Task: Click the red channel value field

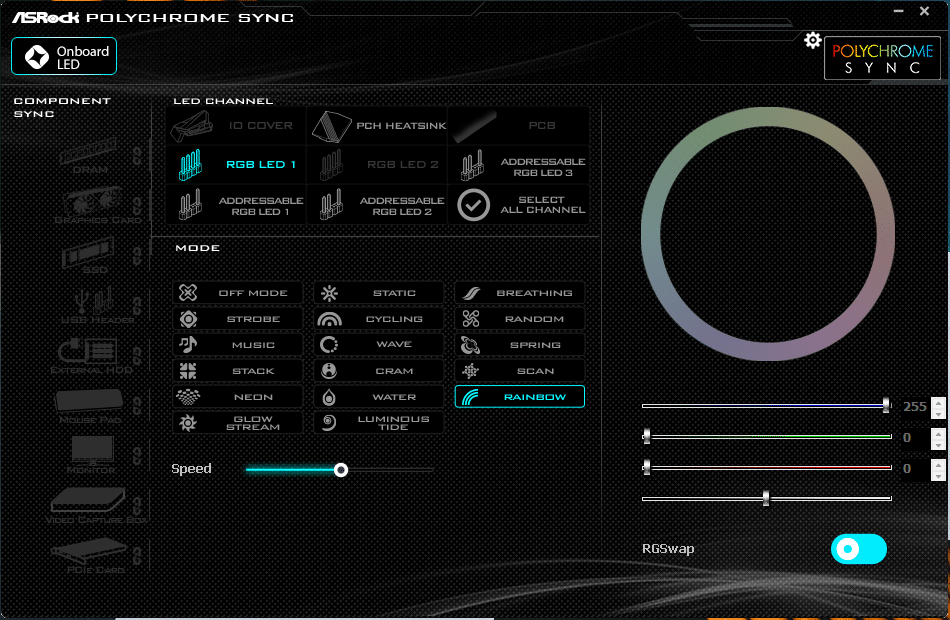Action: tap(915, 468)
